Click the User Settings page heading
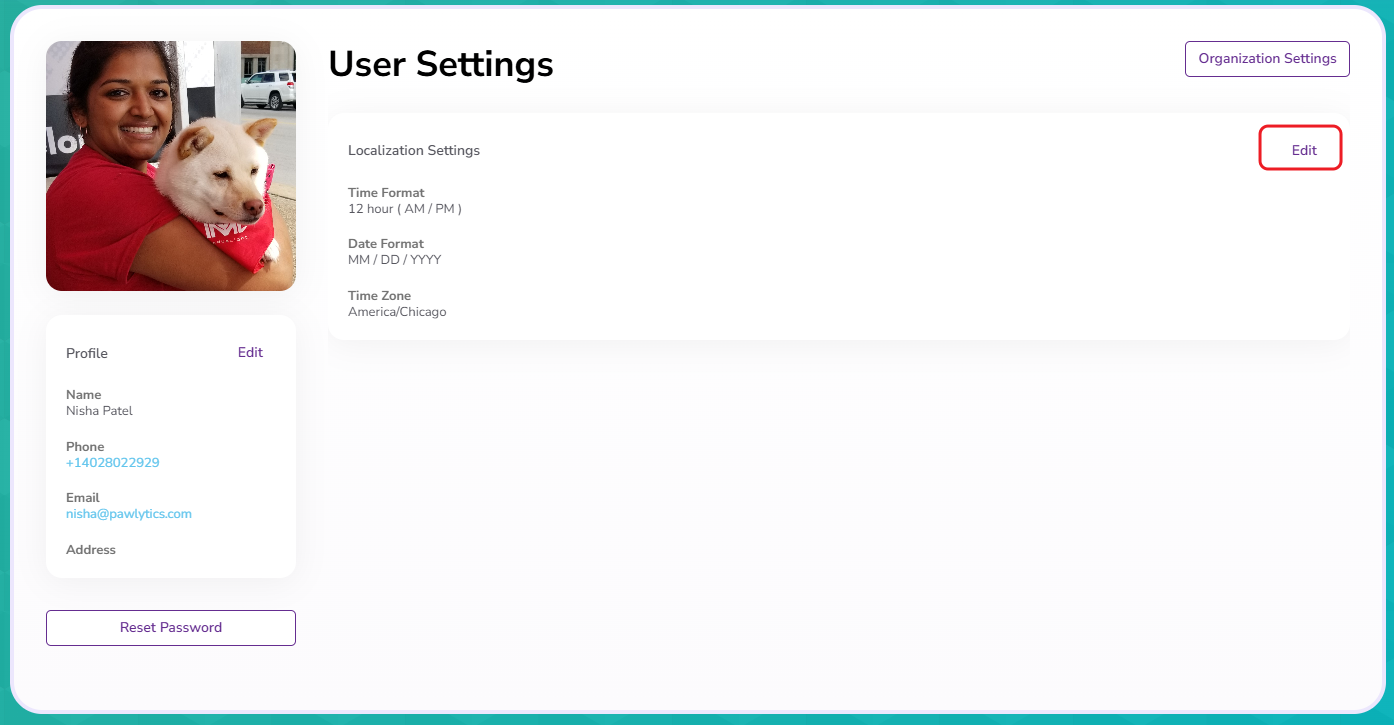This screenshot has width=1394, height=725. [x=440, y=64]
